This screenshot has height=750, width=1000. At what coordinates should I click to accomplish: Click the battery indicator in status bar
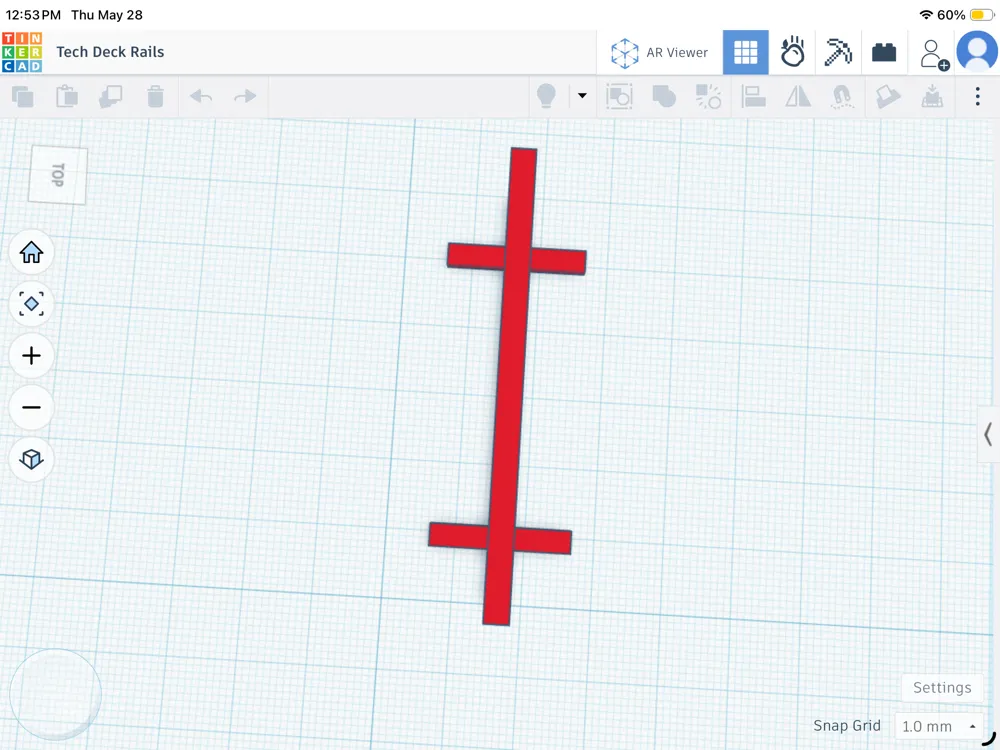tap(981, 15)
